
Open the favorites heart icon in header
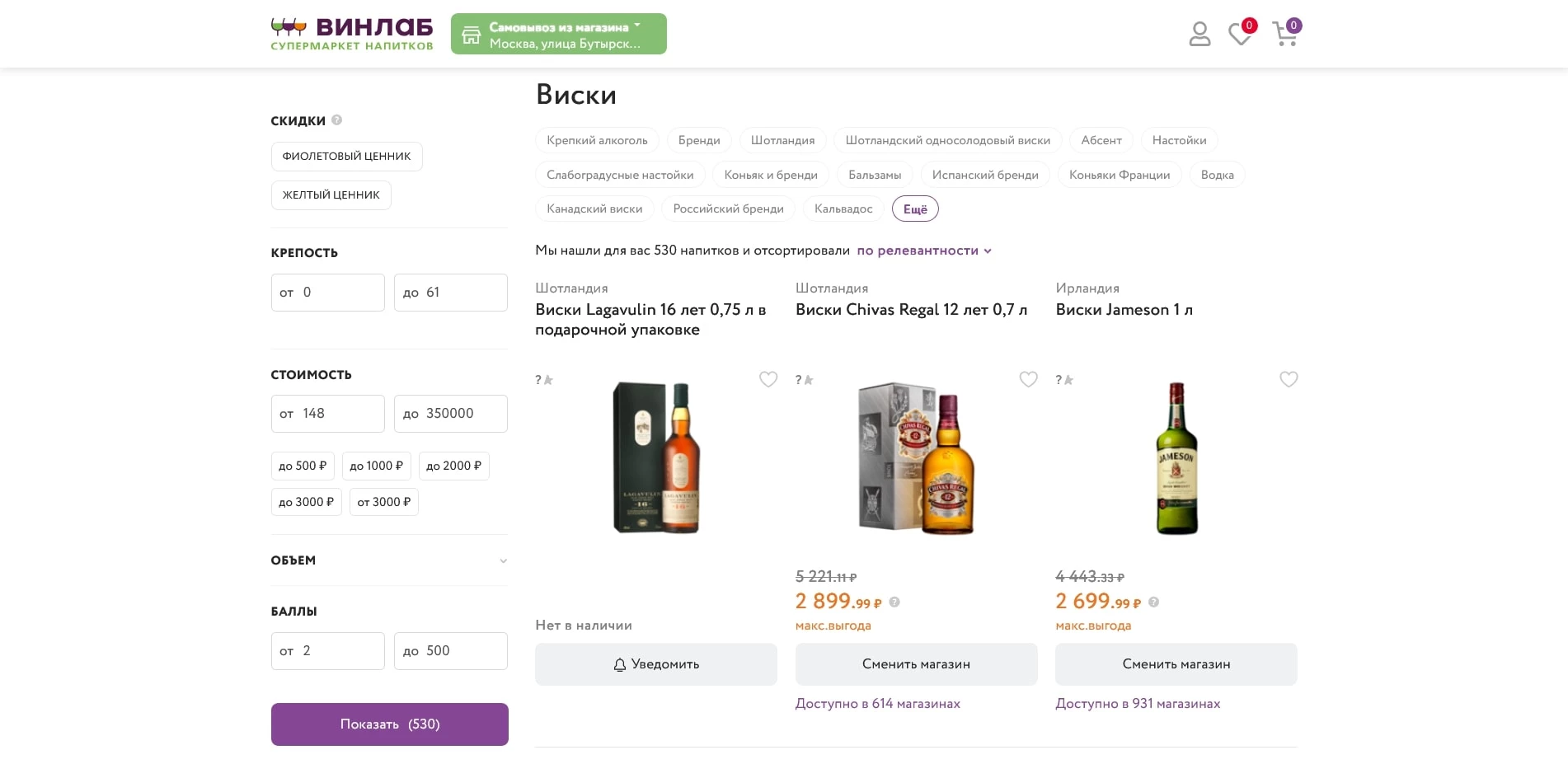[x=1239, y=35]
